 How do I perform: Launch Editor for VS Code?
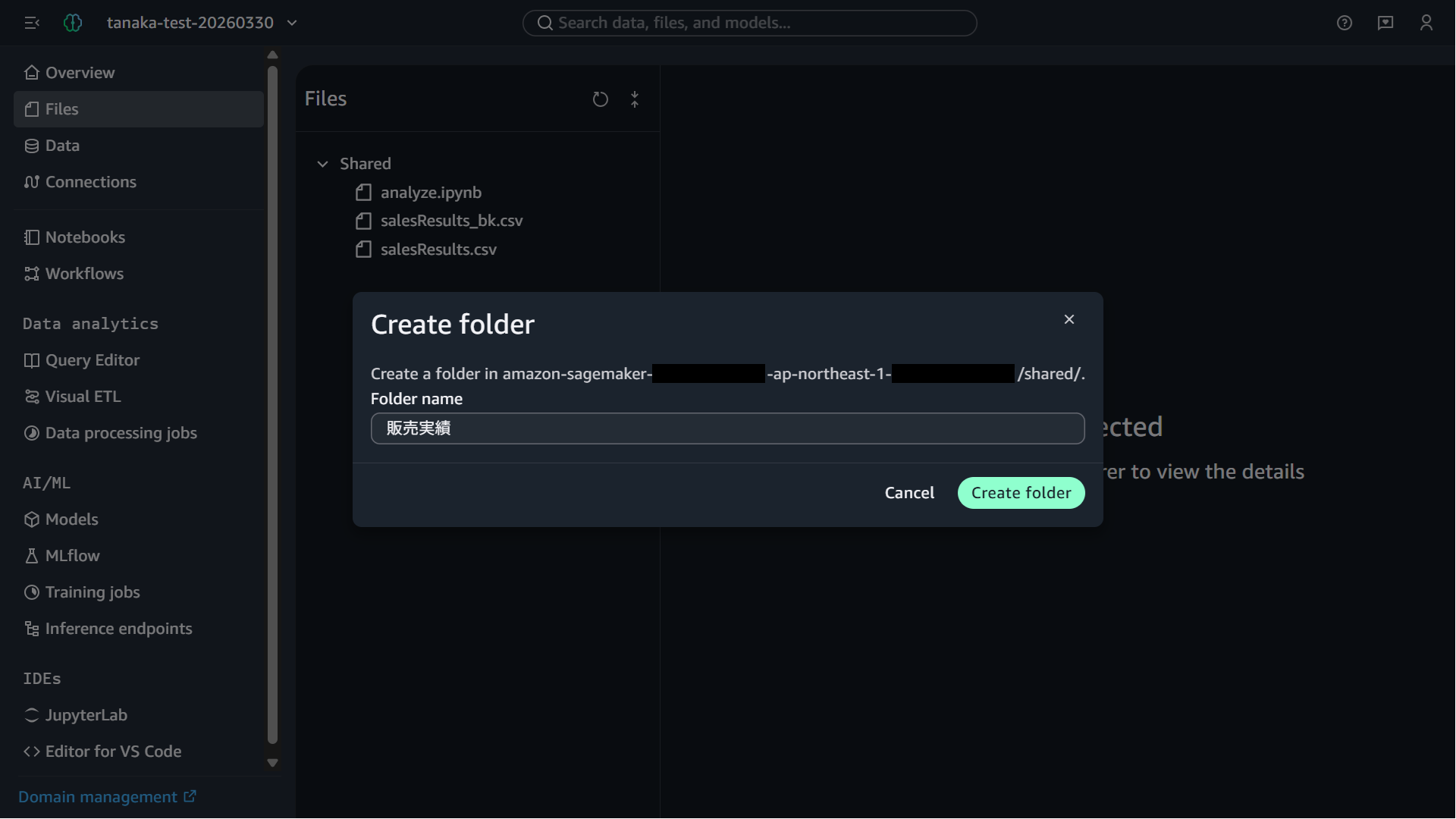(139, 752)
